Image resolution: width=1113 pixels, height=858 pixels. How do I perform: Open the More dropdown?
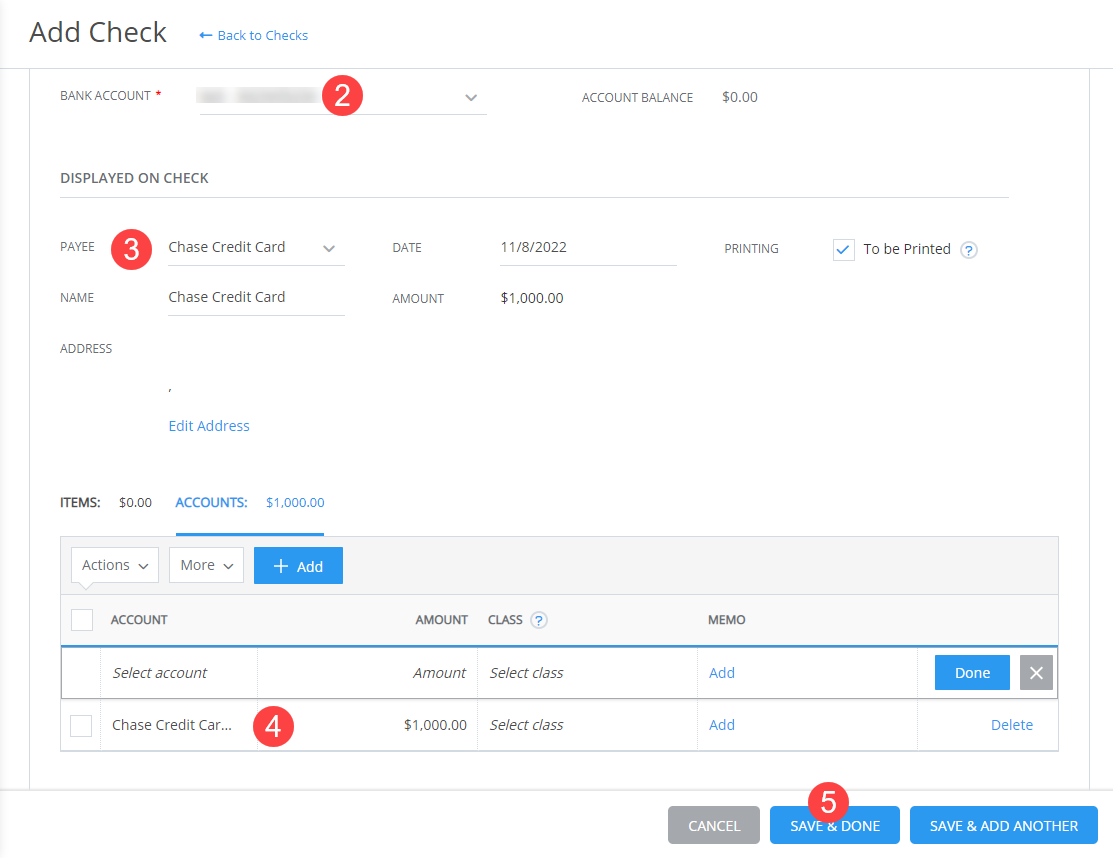click(x=206, y=565)
